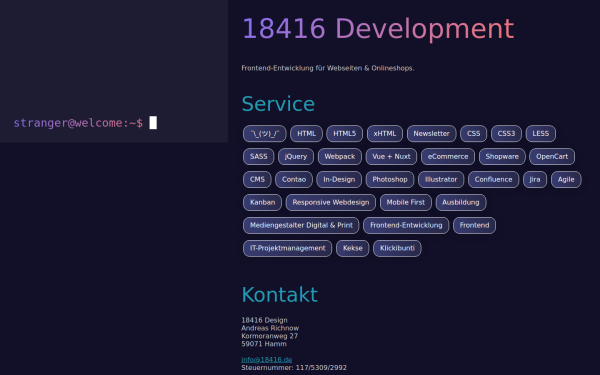Choose the IT-Projektmanagement tag

click(x=287, y=248)
